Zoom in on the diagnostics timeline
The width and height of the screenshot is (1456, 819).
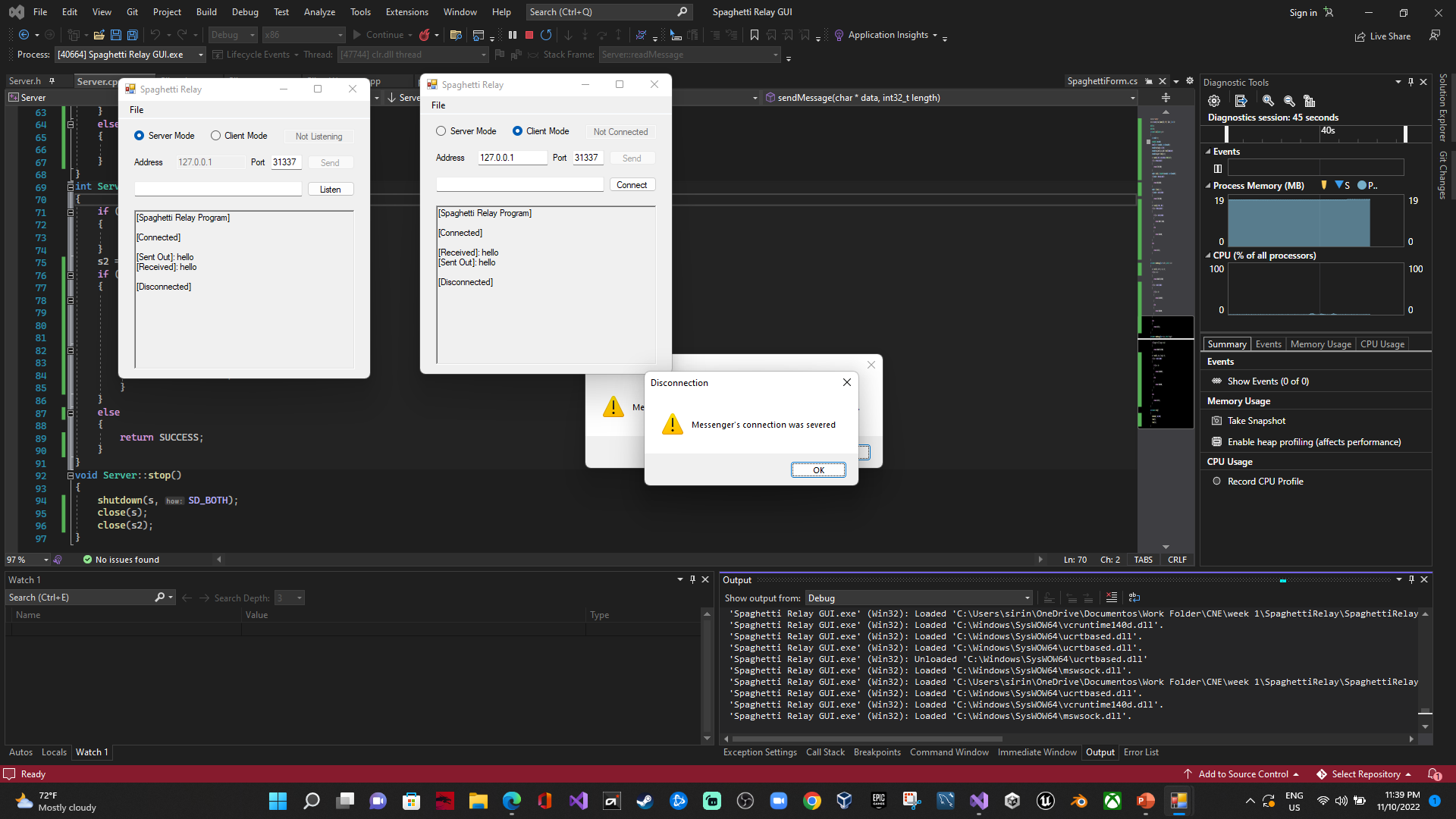tap(1268, 101)
